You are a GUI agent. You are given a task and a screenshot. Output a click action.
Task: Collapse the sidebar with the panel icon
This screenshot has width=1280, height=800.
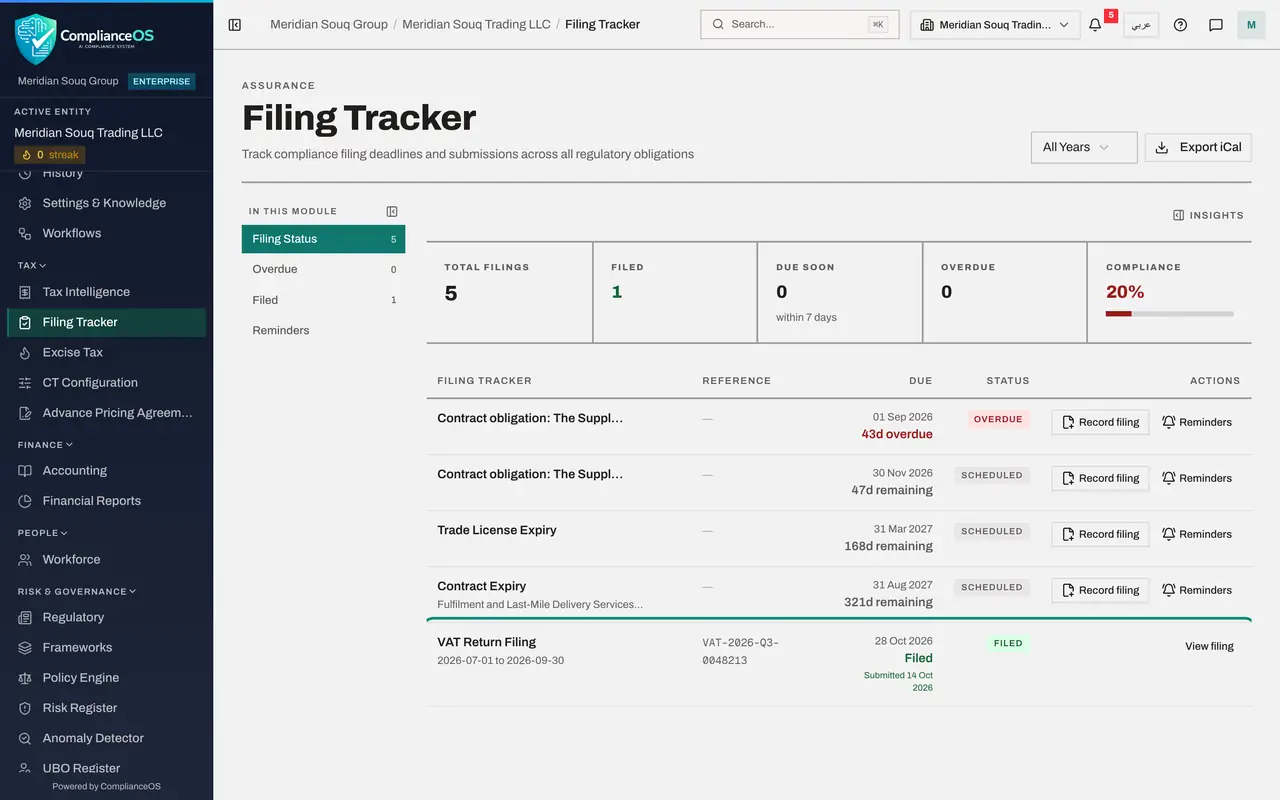pyautogui.click(x=235, y=25)
